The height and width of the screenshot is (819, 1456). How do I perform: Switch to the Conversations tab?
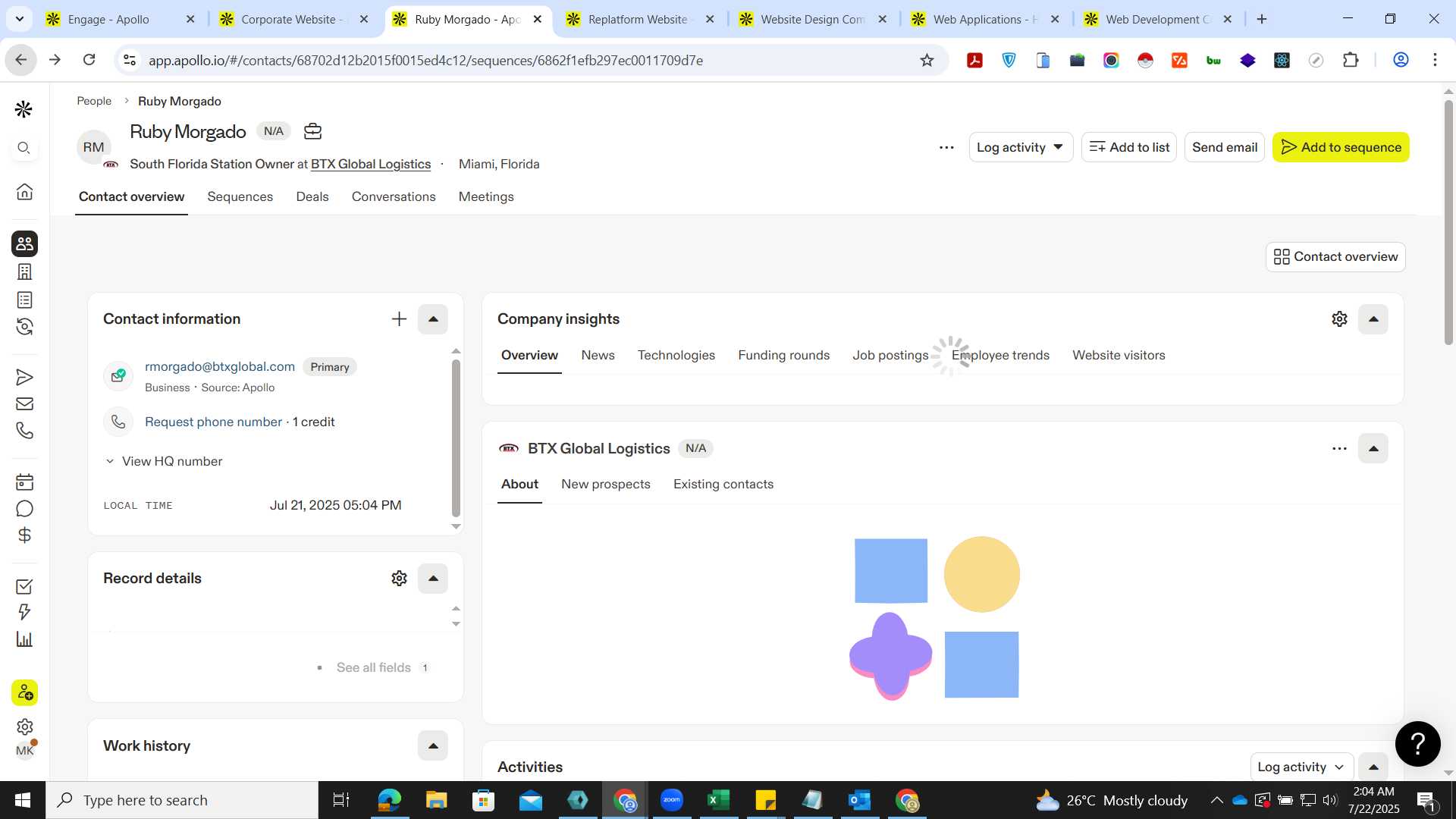394,196
